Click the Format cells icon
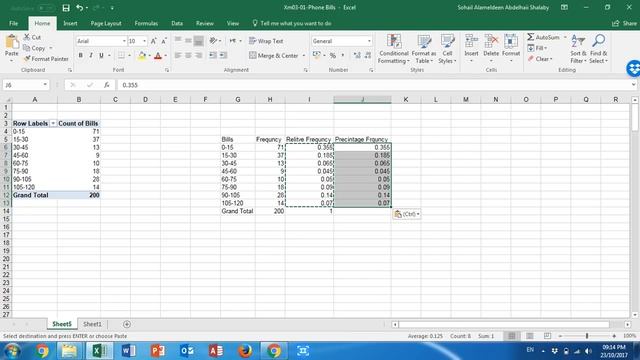 coord(511,42)
